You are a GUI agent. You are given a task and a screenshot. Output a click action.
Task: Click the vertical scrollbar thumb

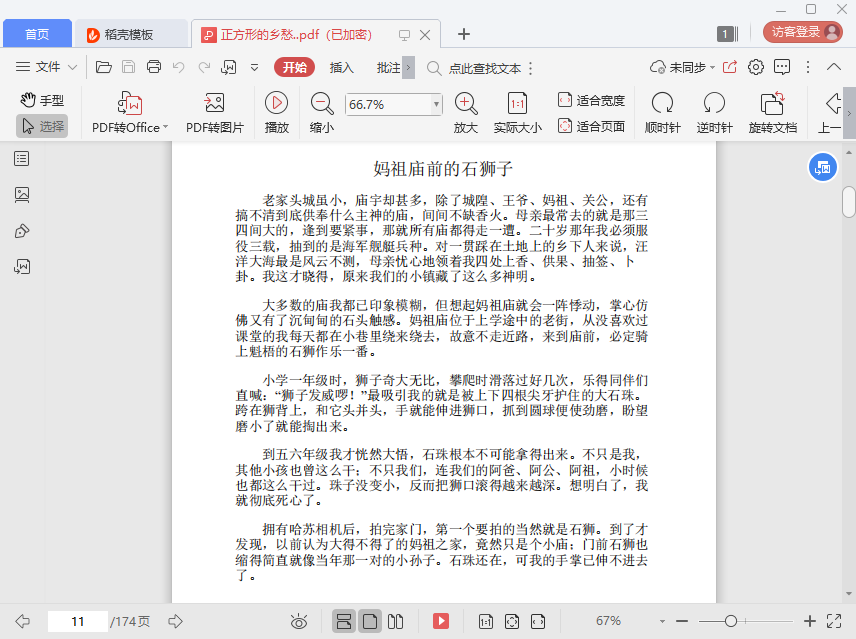point(848,202)
